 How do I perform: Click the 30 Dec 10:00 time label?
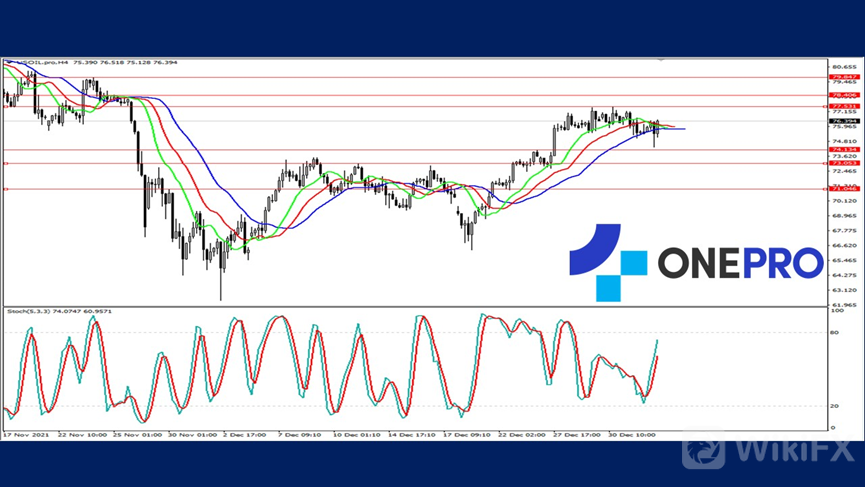[634, 435]
